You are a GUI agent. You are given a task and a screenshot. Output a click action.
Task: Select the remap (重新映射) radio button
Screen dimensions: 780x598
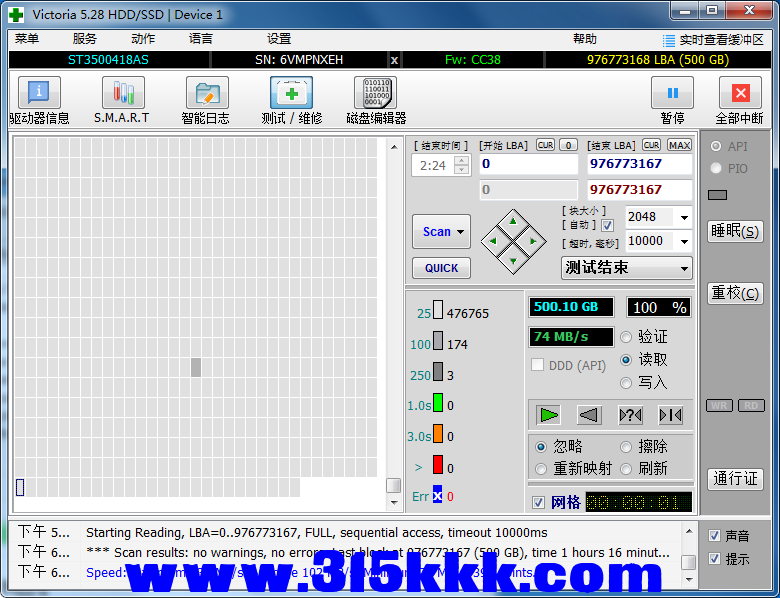click(x=541, y=469)
